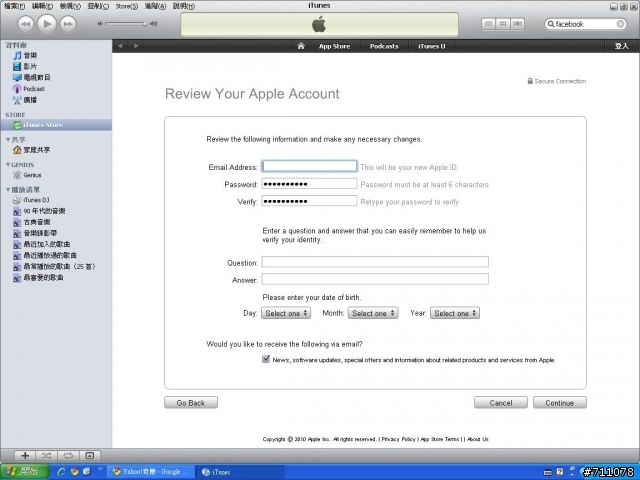Click the Verify password field
640x480 pixels.
click(309, 201)
